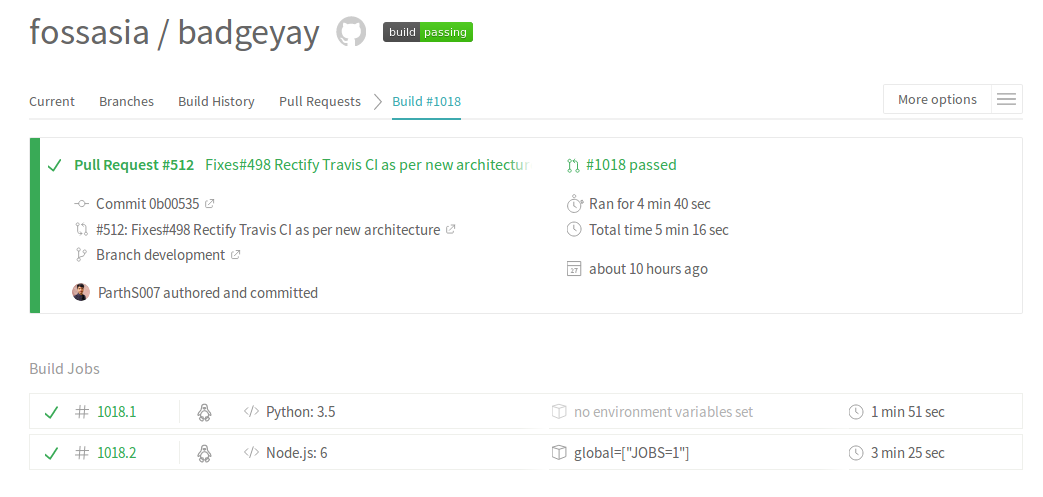1043x497 pixels.
Task: Open the Branches tab
Action: click(x=126, y=101)
